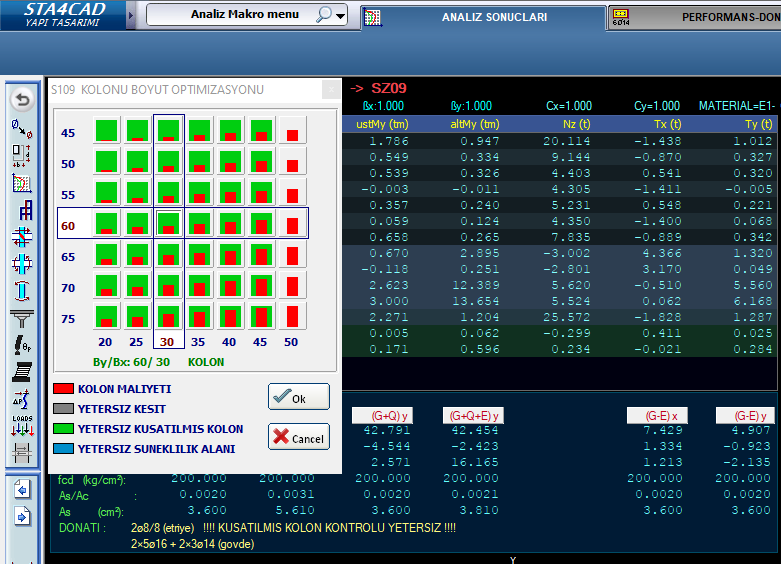Close the column optimization dialog
The width and height of the screenshot is (781, 564).
coord(329,90)
